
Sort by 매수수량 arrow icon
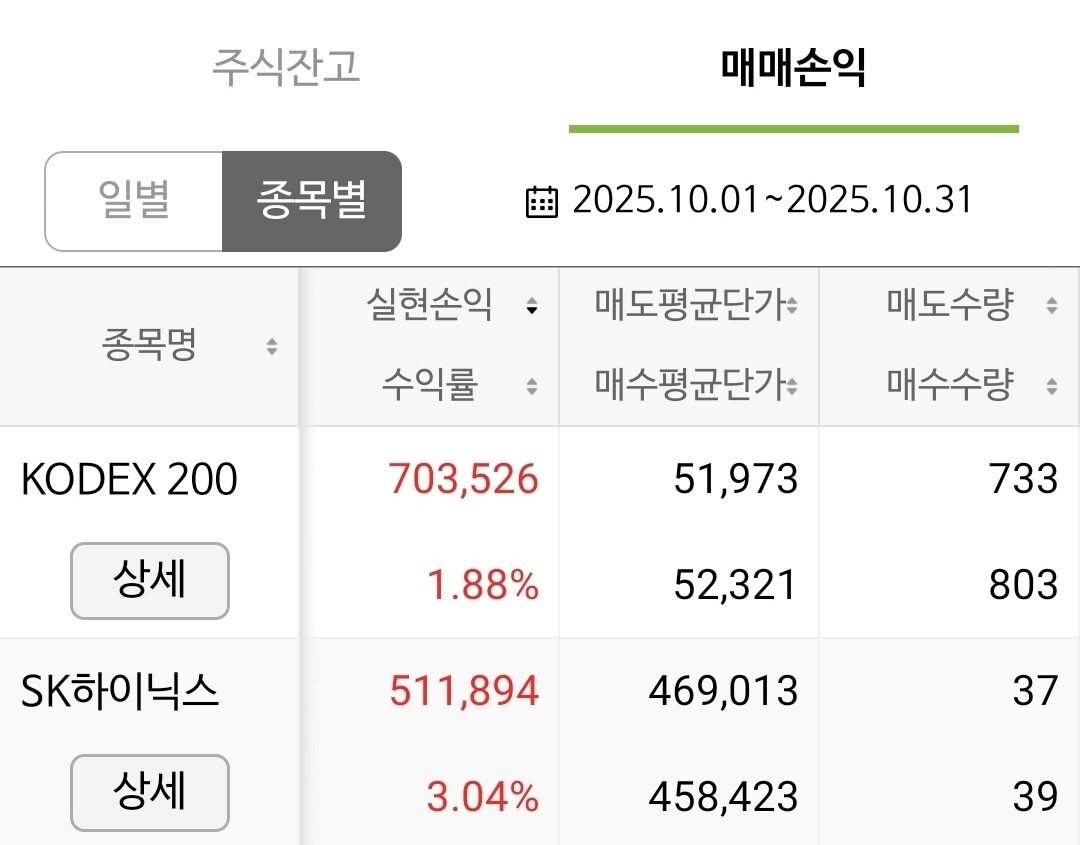coord(1052,386)
